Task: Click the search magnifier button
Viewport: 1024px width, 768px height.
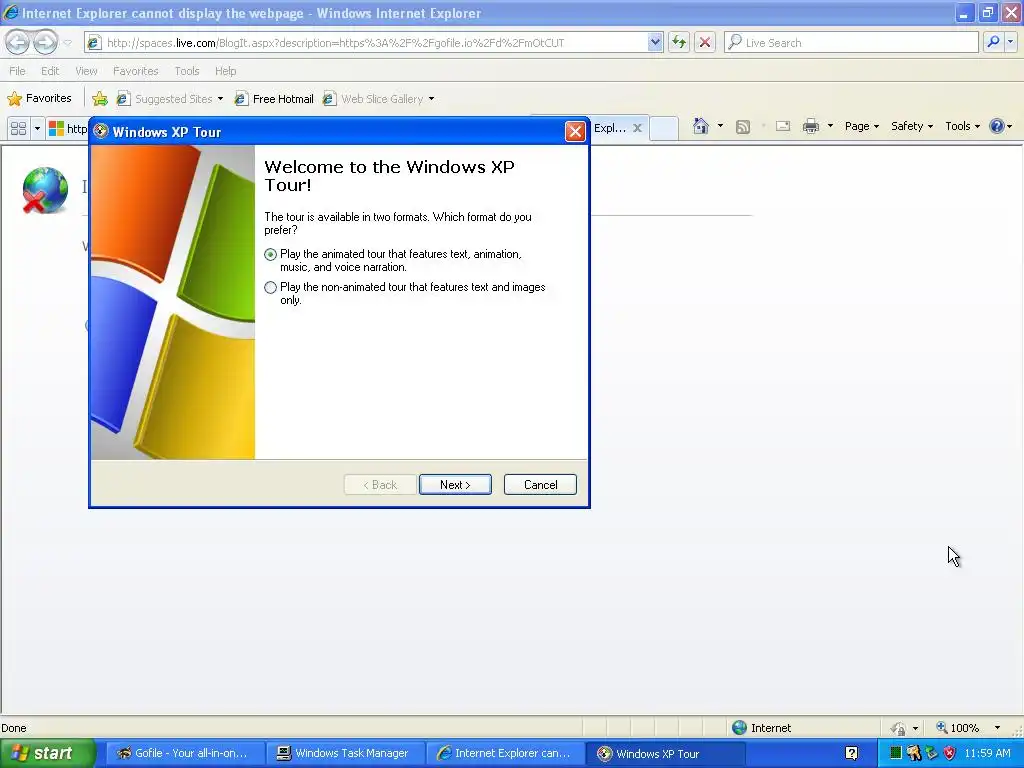Action: (993, 42)
